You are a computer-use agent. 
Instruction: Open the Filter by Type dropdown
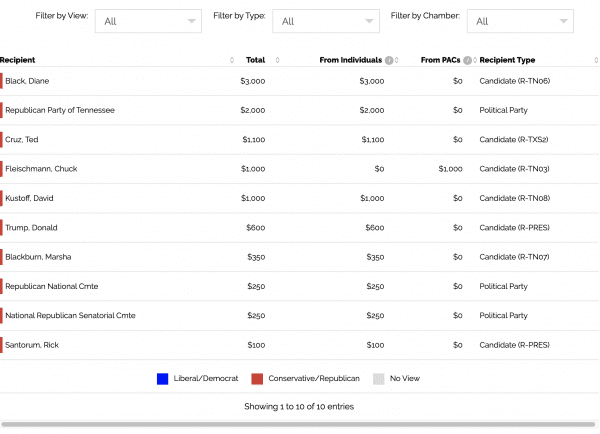[x=326, y=21]
